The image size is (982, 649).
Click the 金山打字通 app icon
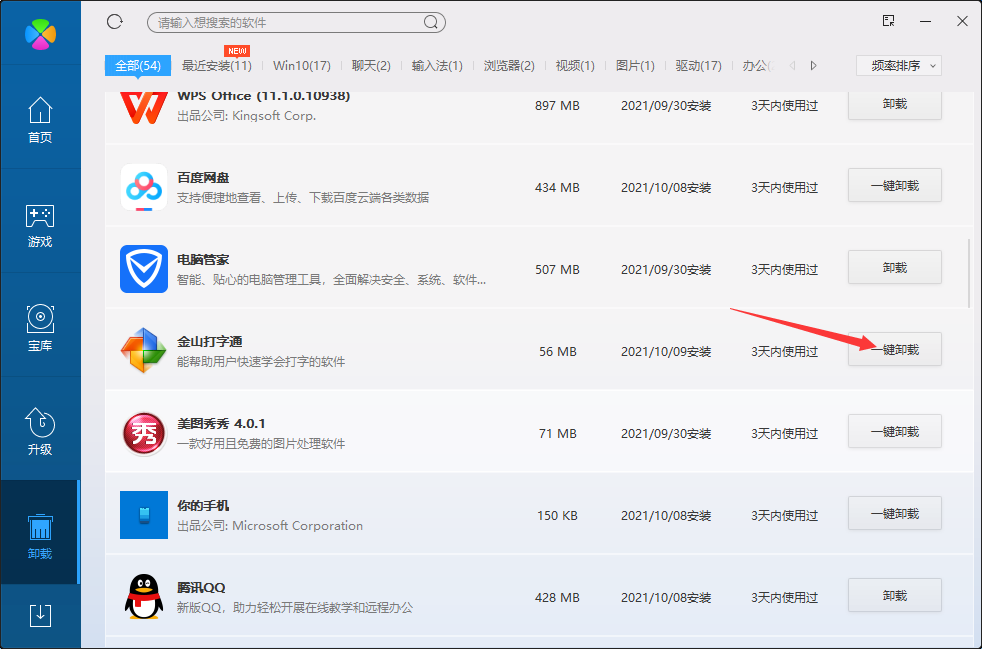[x=144, y=350]
